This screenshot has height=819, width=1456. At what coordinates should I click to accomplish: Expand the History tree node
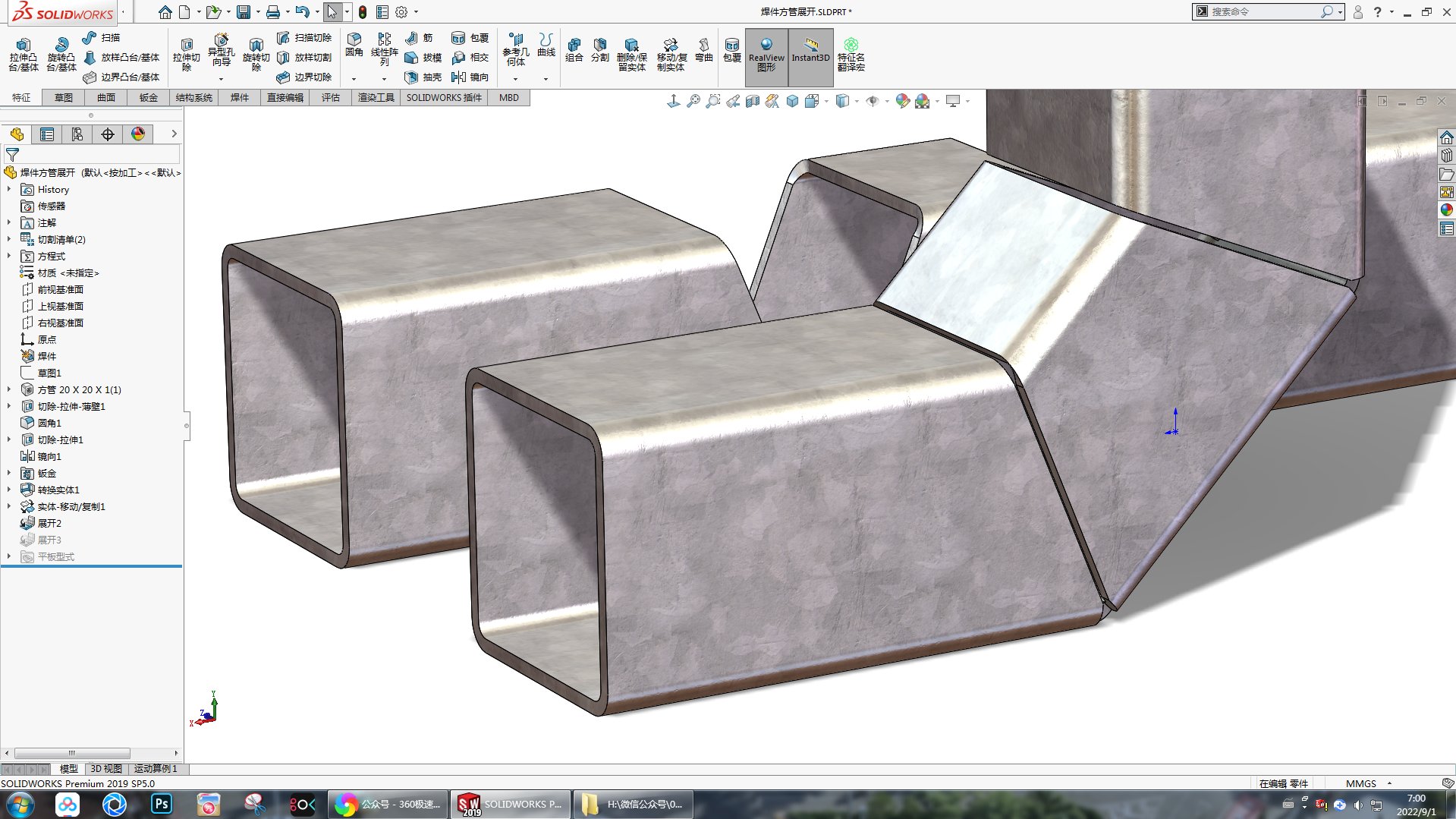coord(9,189)
